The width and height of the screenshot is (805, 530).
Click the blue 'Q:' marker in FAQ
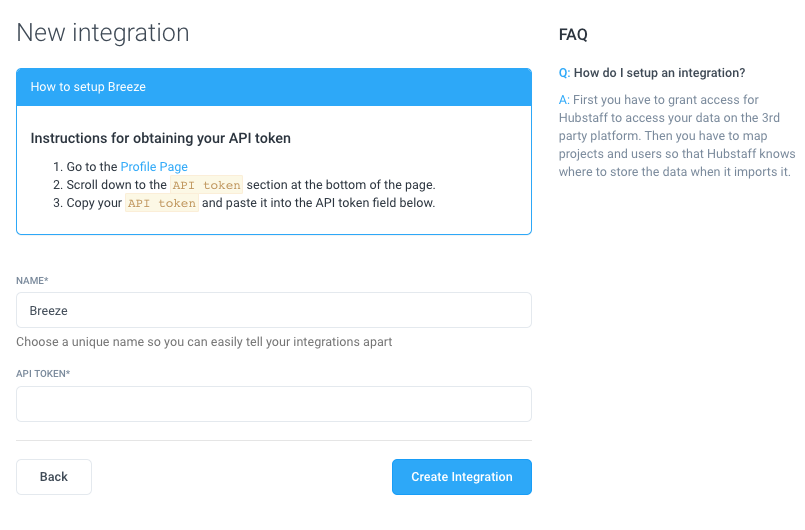click(564, 73)
